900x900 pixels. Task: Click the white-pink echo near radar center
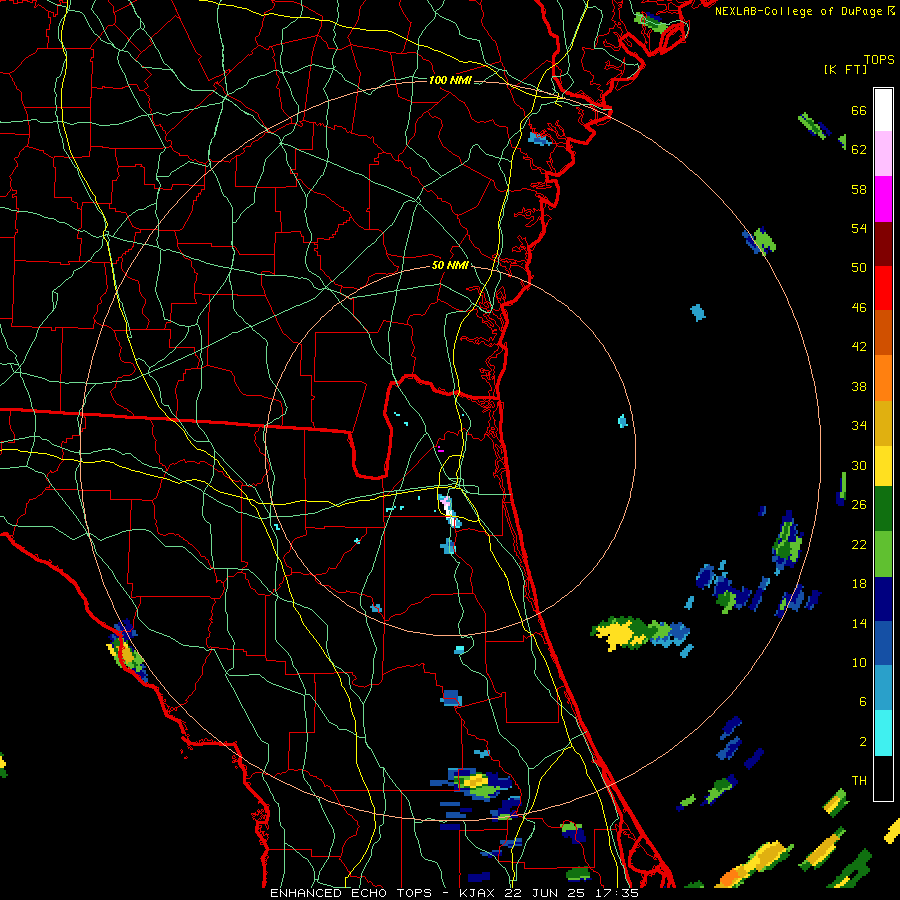(x=448, y=510)
